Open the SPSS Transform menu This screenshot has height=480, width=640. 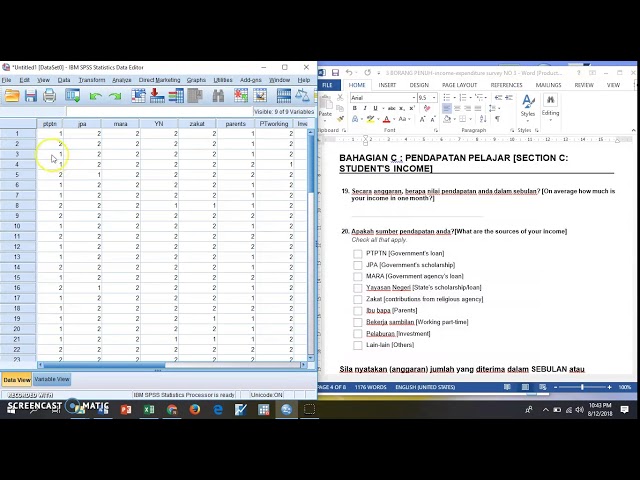92,80
